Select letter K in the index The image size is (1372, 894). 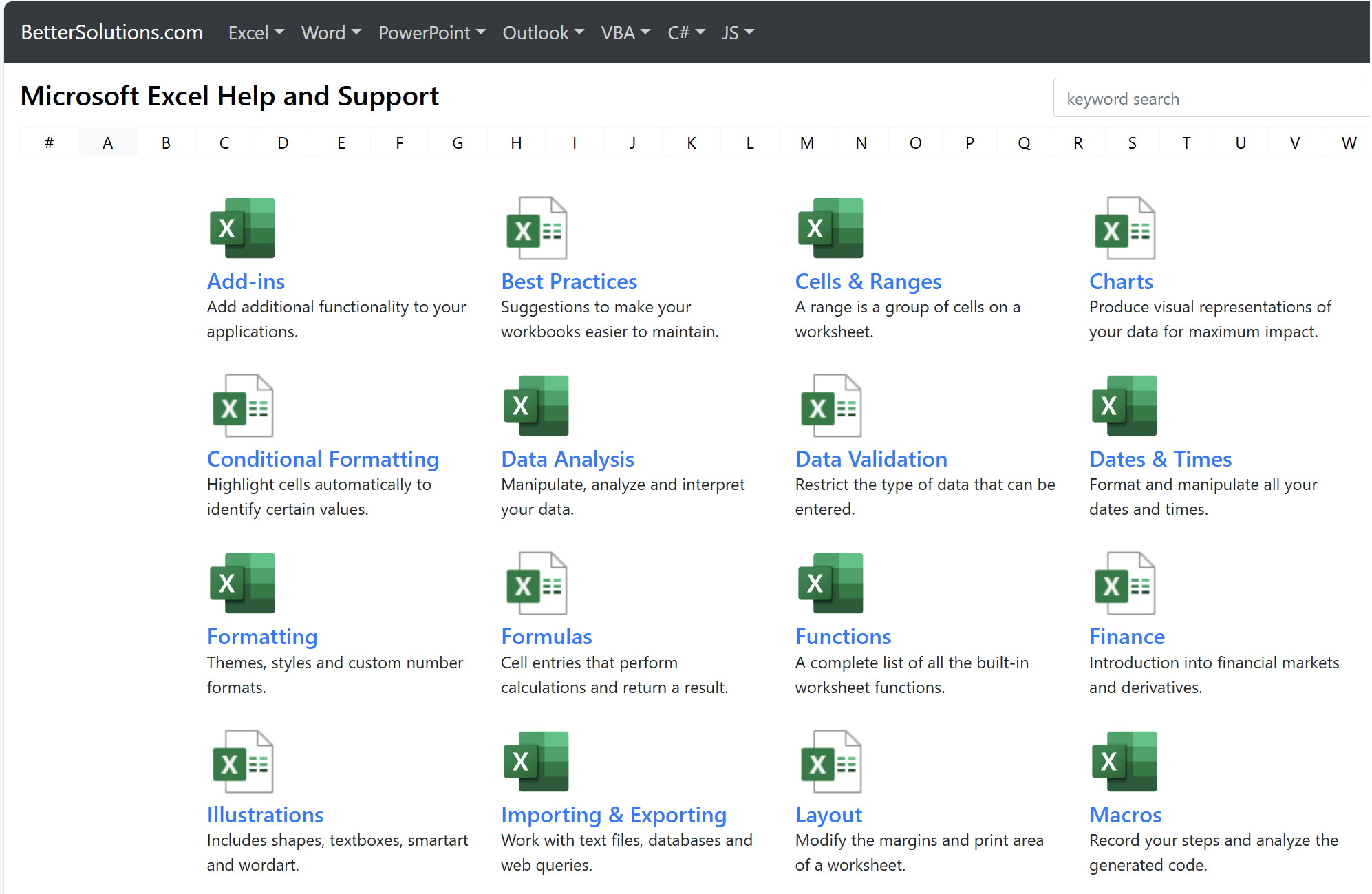click(691, 142)
